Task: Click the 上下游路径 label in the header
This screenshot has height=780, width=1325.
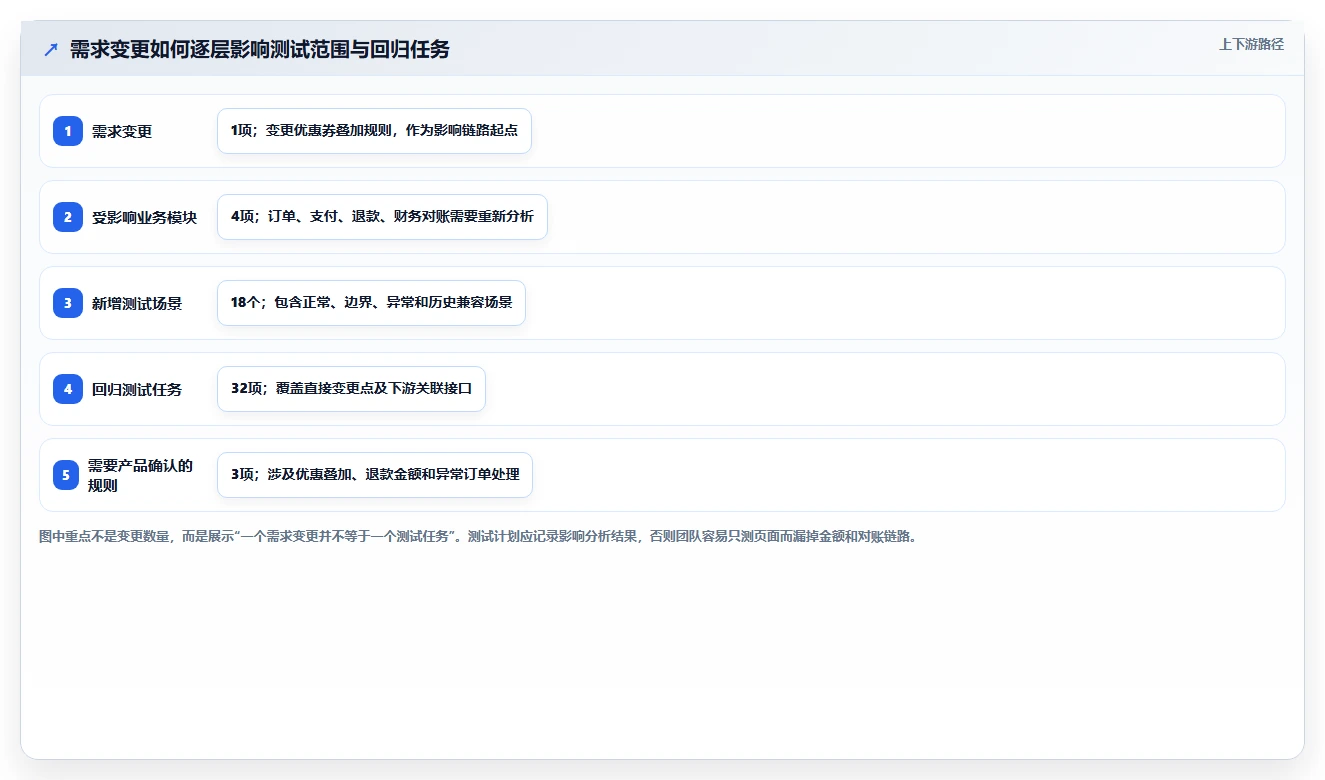Action: click(1251, 44)
